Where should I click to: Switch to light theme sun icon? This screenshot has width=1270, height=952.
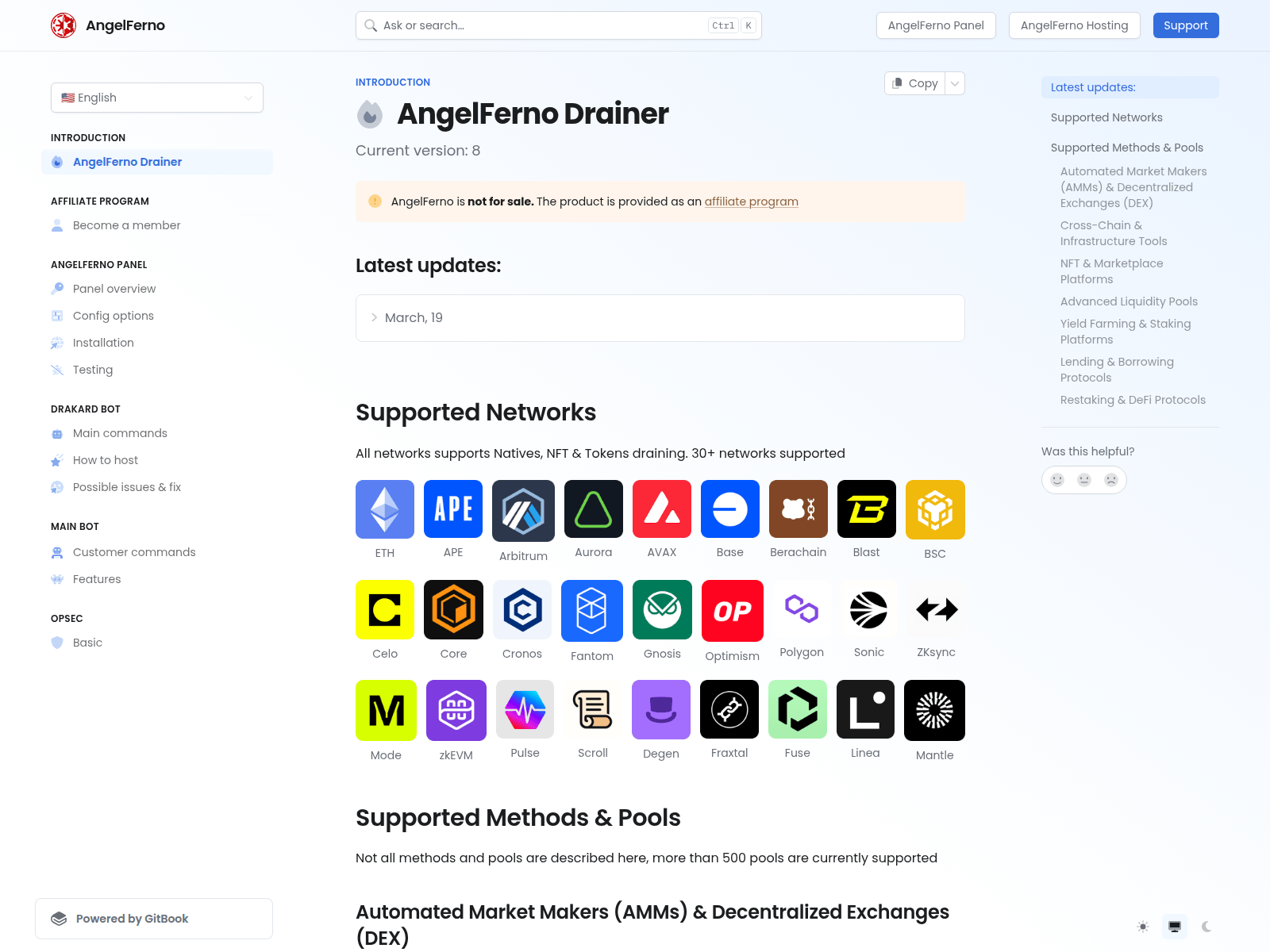click(1143, 927)
